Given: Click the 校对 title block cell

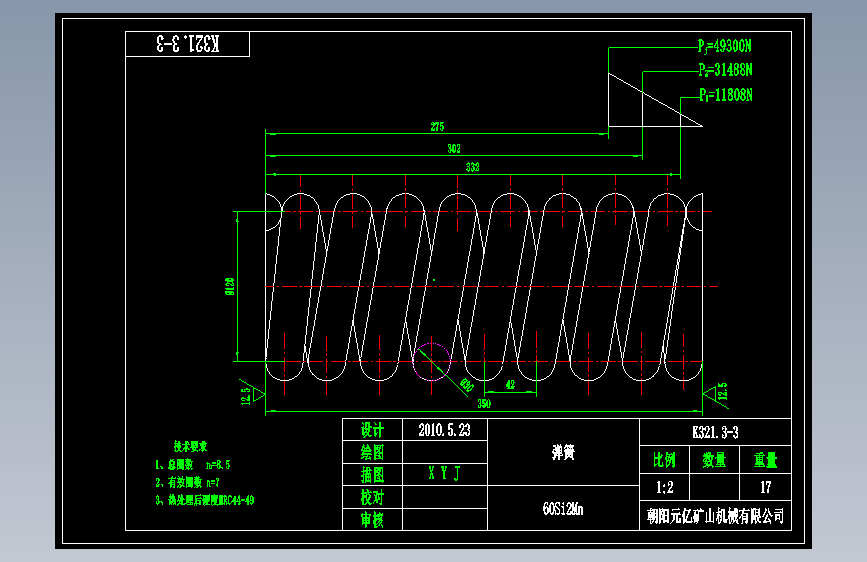Looking at the screenshot, I should point(372,497).
